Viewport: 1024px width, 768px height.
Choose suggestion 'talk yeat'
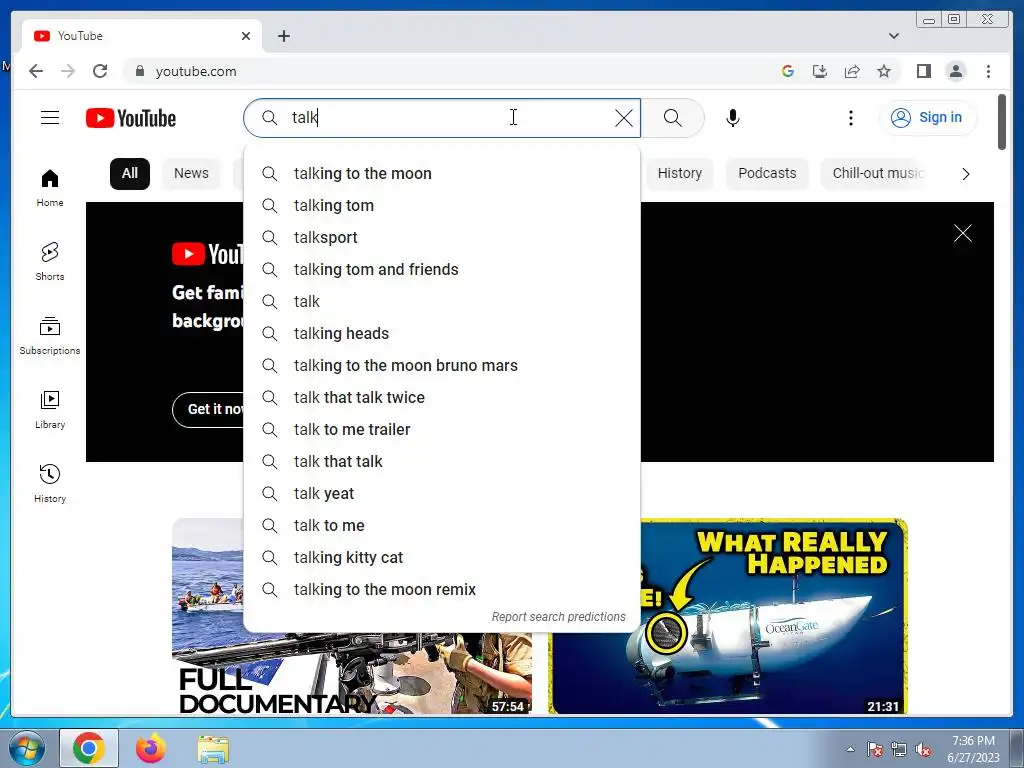441,494
